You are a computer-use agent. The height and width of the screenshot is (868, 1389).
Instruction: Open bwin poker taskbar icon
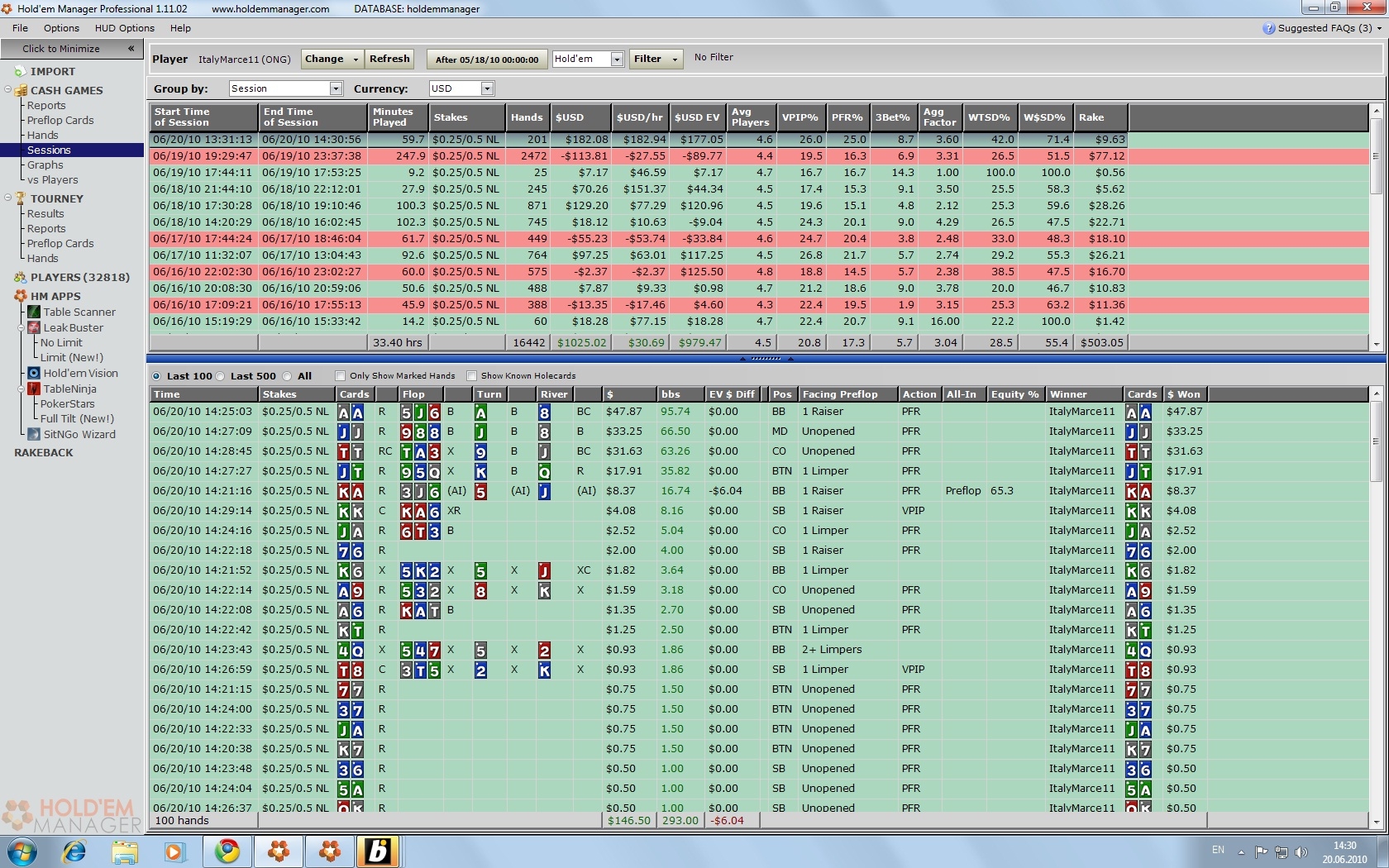point(379,851)
